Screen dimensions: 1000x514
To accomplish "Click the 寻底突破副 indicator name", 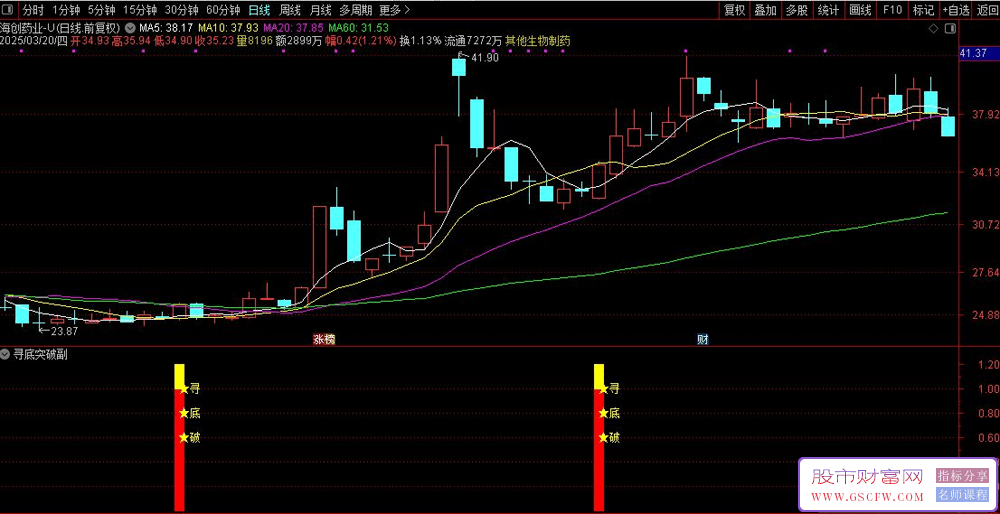I will click(x=40, y=355).
